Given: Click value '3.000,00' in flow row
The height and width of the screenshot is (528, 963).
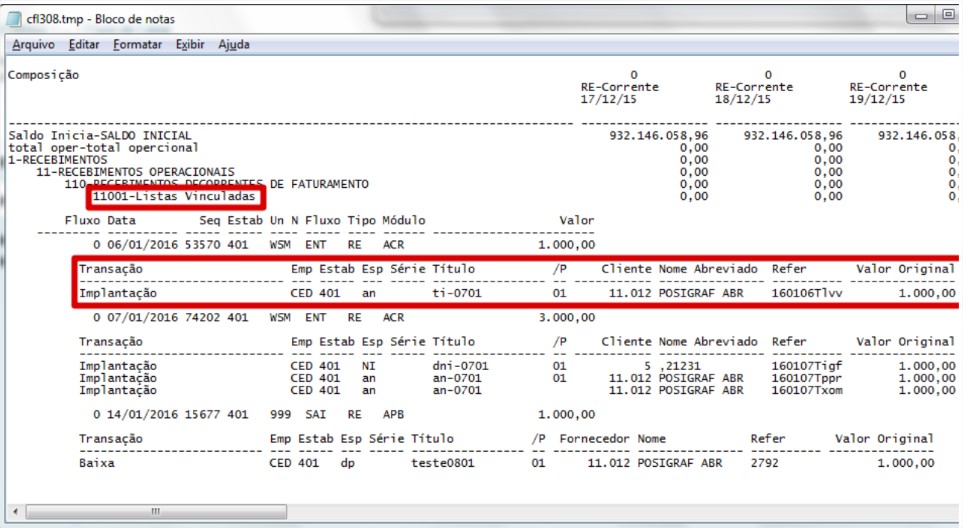Looking at the screenshot, I should [566, 317].
